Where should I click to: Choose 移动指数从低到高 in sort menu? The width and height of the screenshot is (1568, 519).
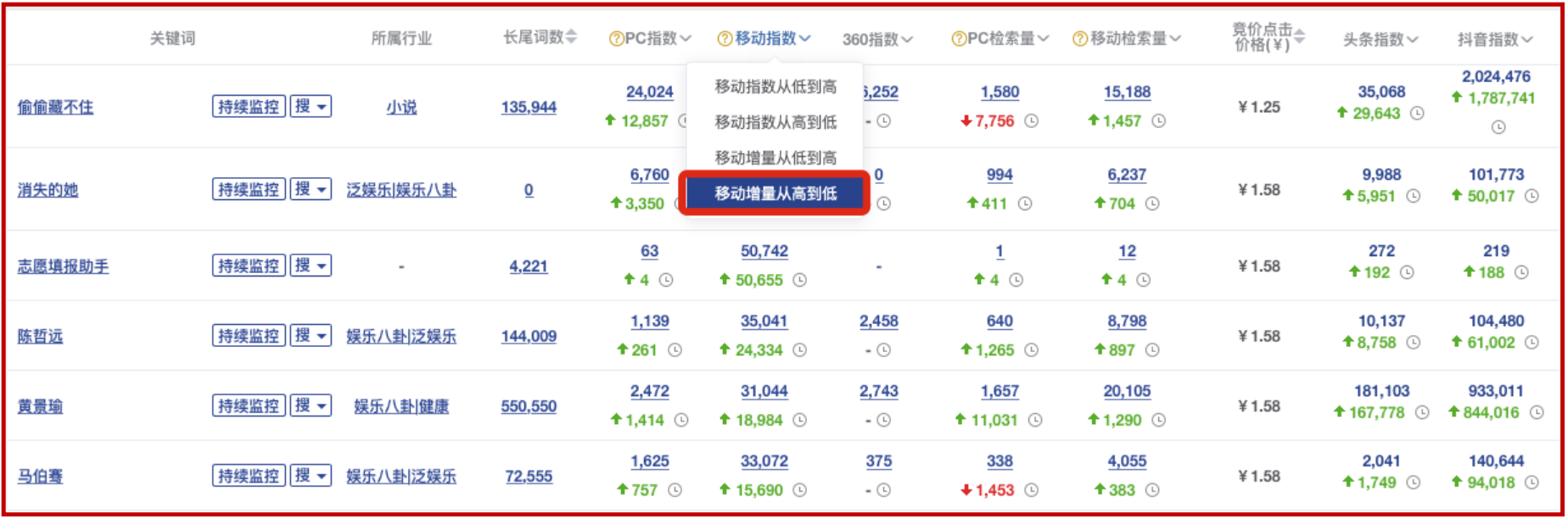coord(776,86)
